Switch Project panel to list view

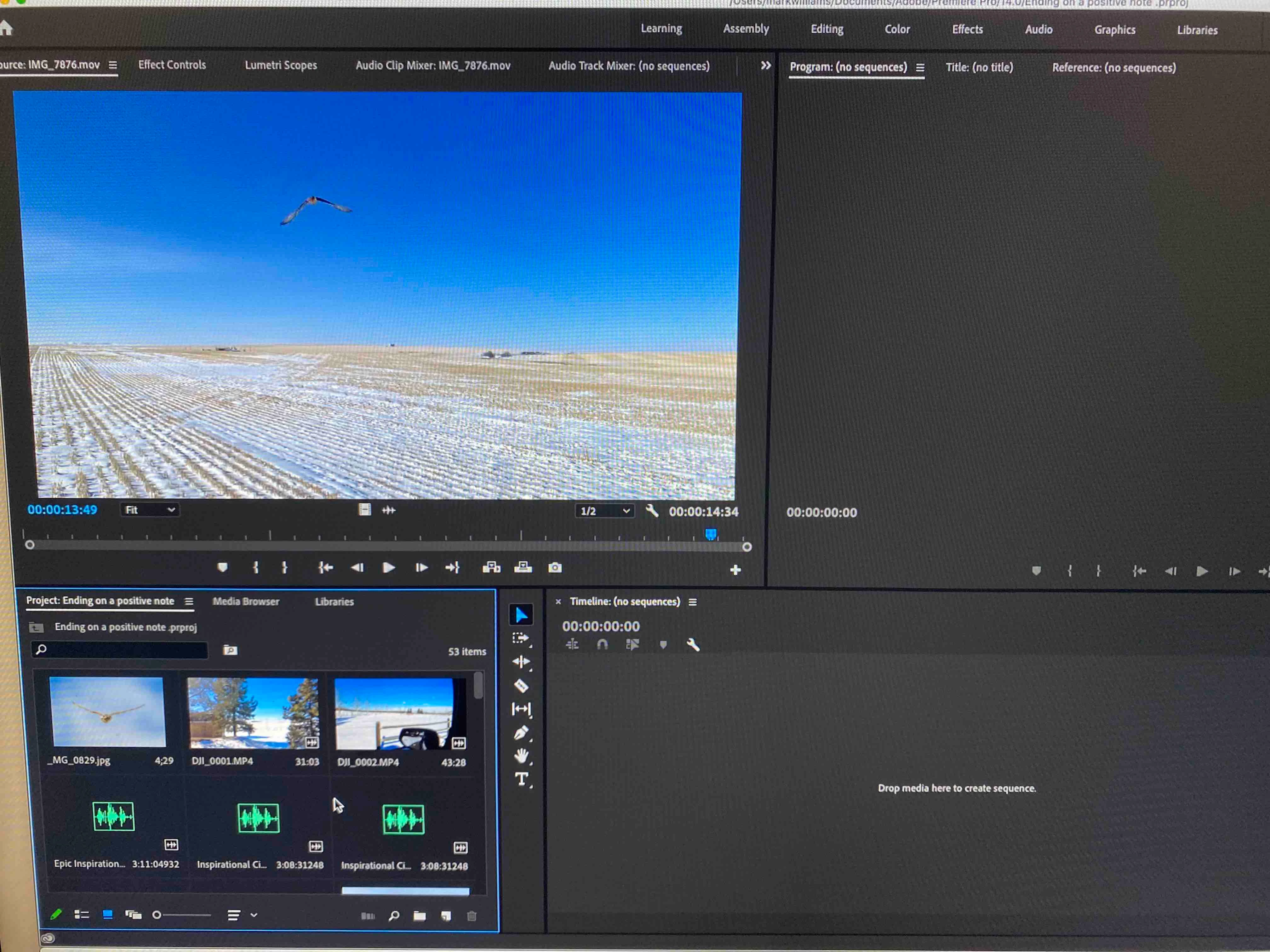coord(82,915)
